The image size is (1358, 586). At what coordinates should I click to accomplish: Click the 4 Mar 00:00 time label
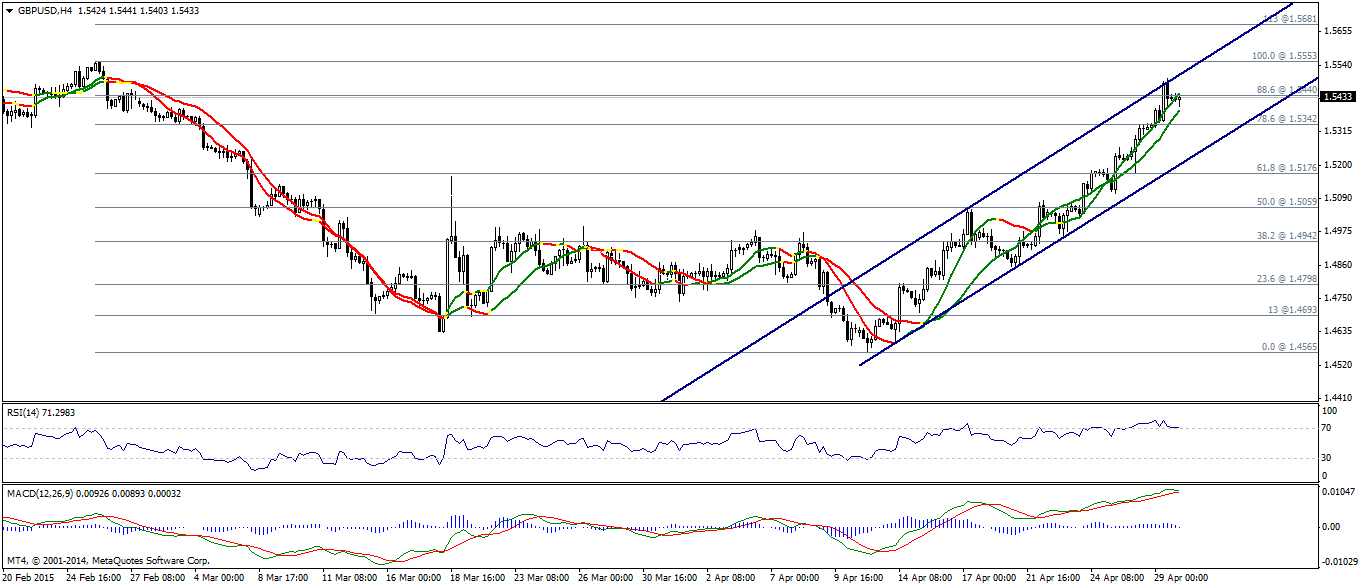click(x=221, y=577)
